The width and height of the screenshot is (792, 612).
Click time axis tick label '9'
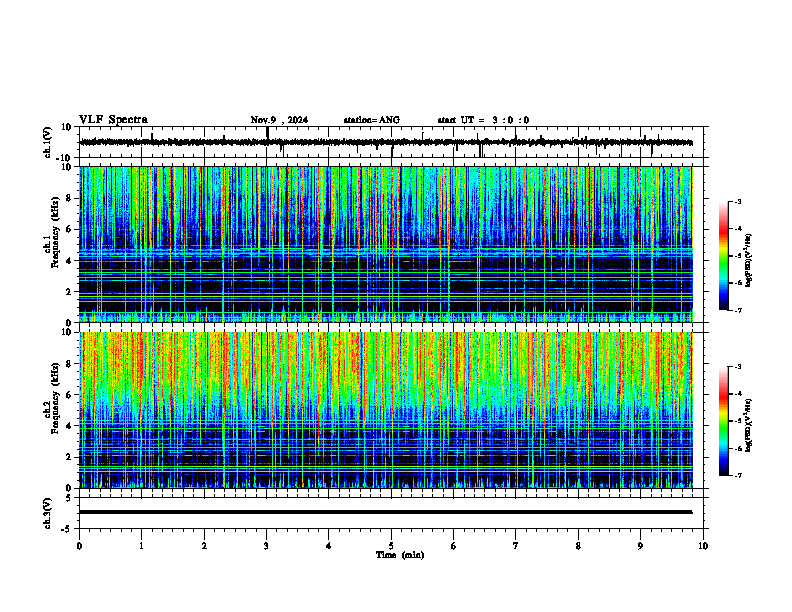click(x=640, y=546)
